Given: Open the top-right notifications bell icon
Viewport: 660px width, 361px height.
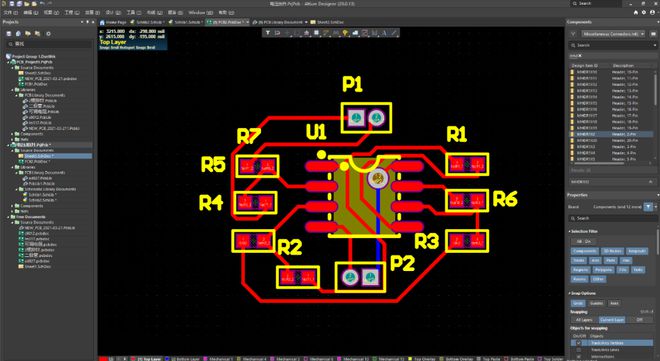Looking at the screenshot, I should (x=636, y=13).
